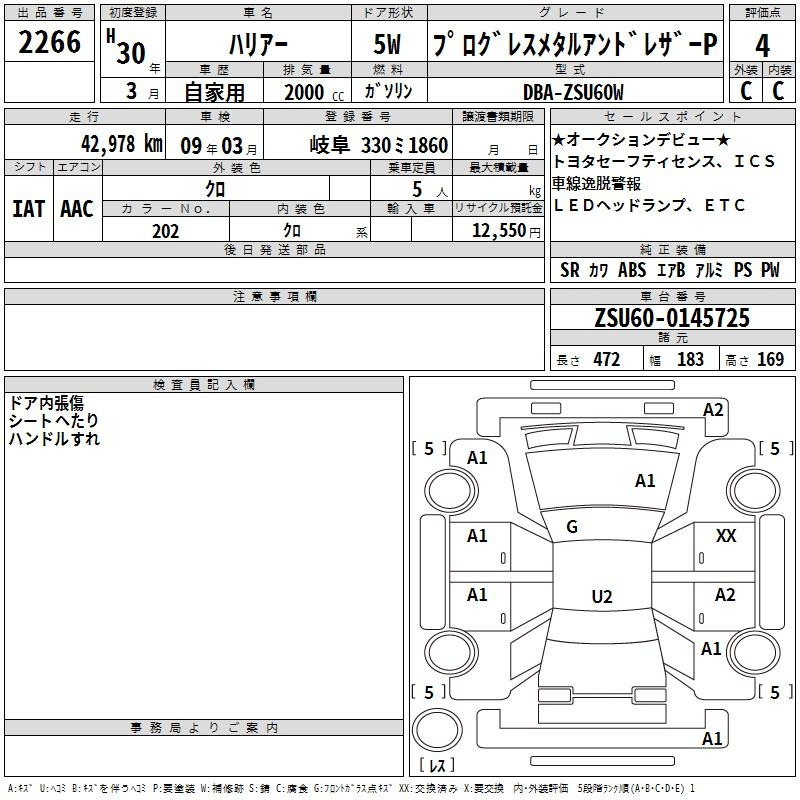Click the ドア内張傷 inspector note

coord(46,402)
